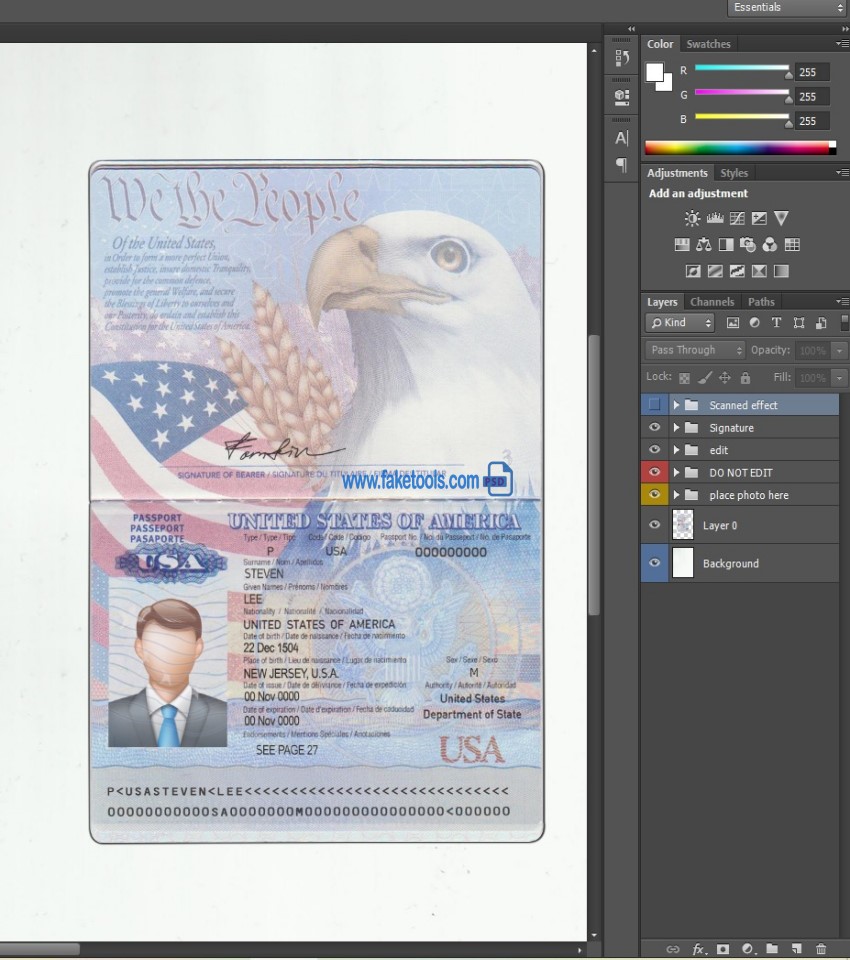Create a new group folder

coord(772,949)
